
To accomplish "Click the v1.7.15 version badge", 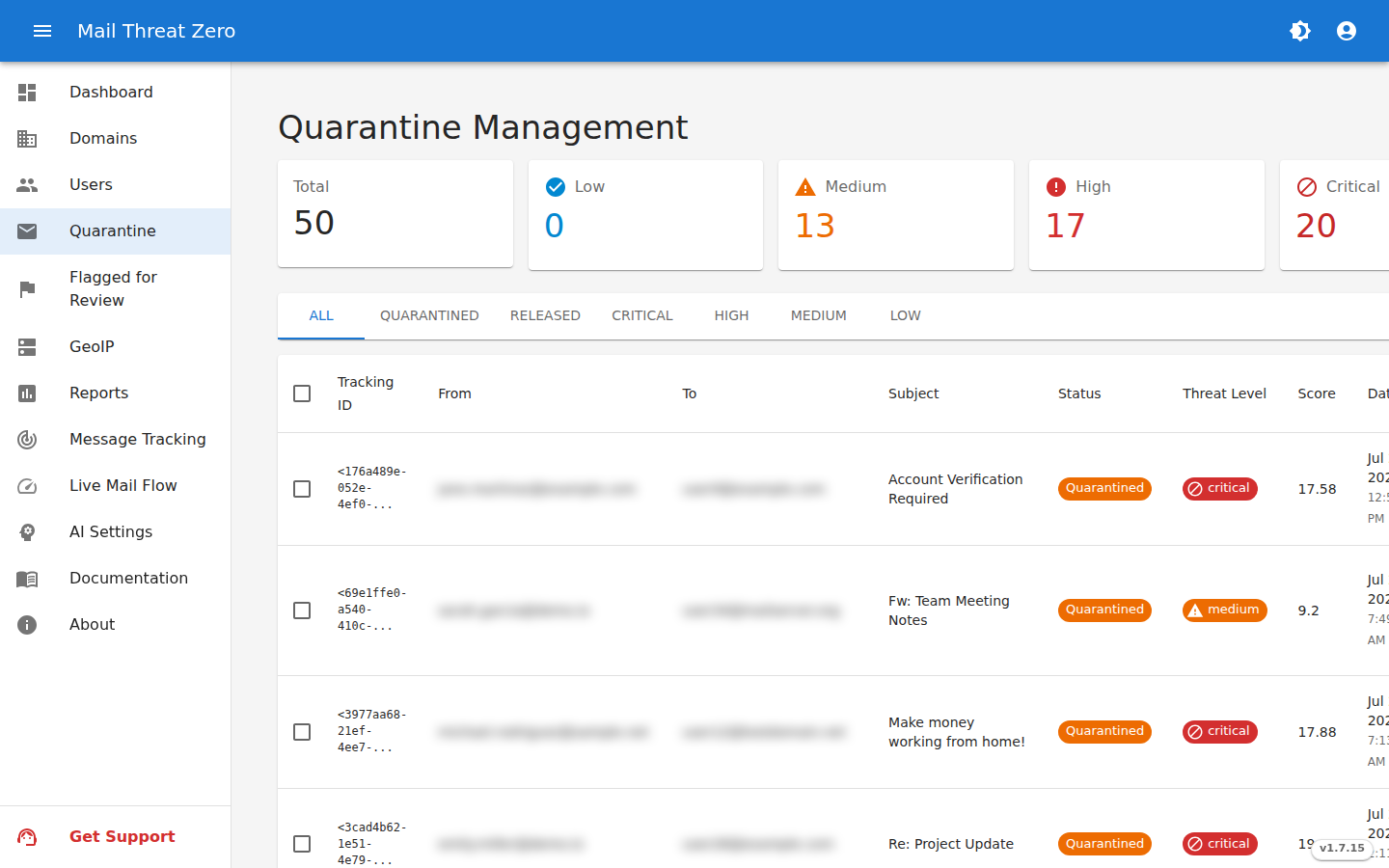I will [x=1342, y=849].
